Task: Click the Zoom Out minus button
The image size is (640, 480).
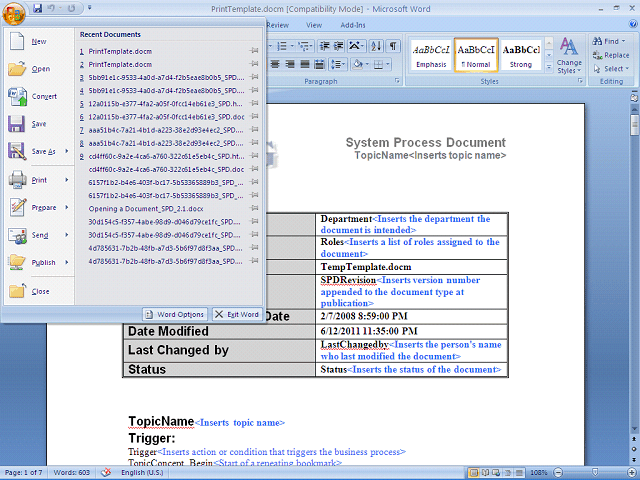Action: (558, 473)
